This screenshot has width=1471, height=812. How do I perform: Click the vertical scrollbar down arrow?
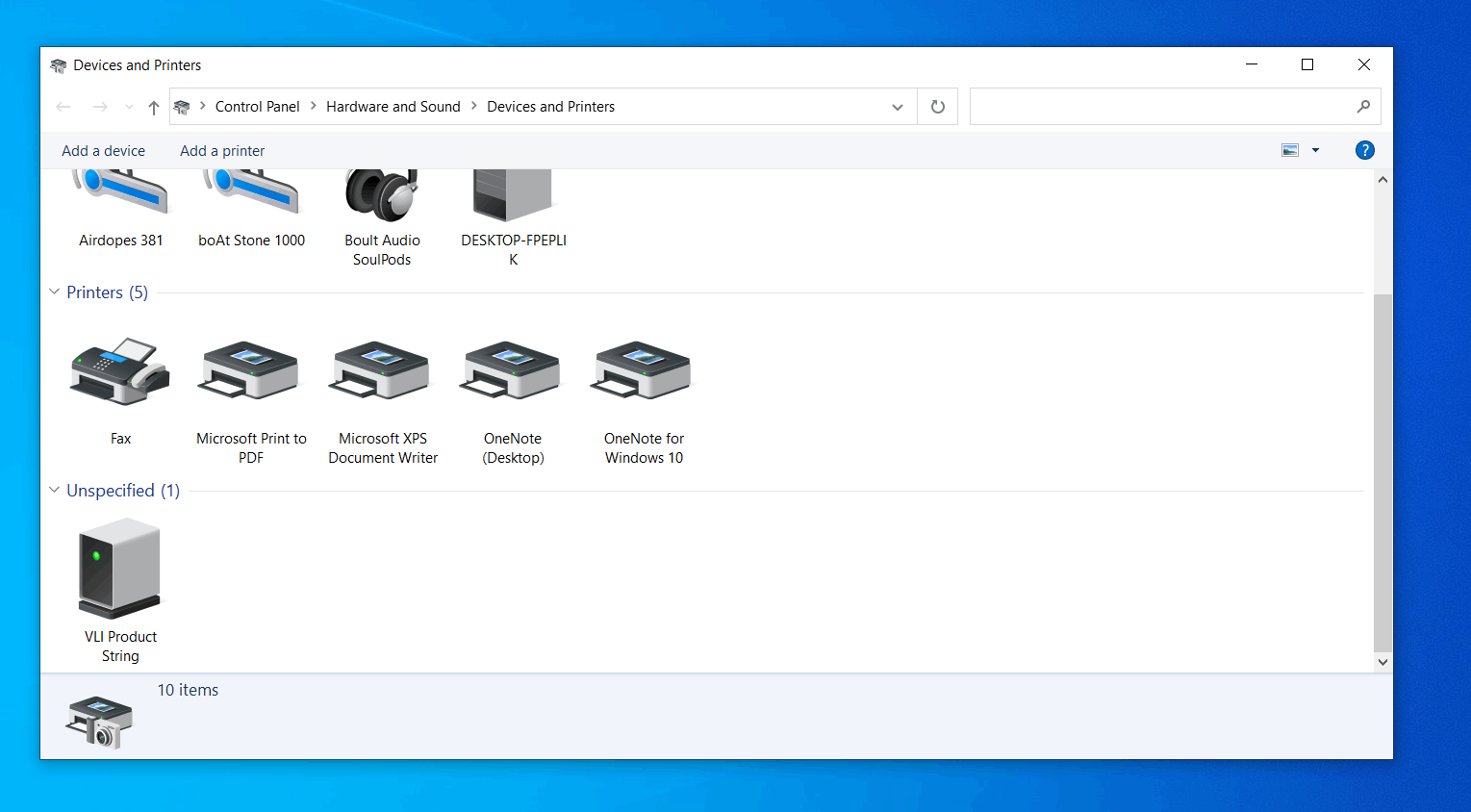point(1382,662)
